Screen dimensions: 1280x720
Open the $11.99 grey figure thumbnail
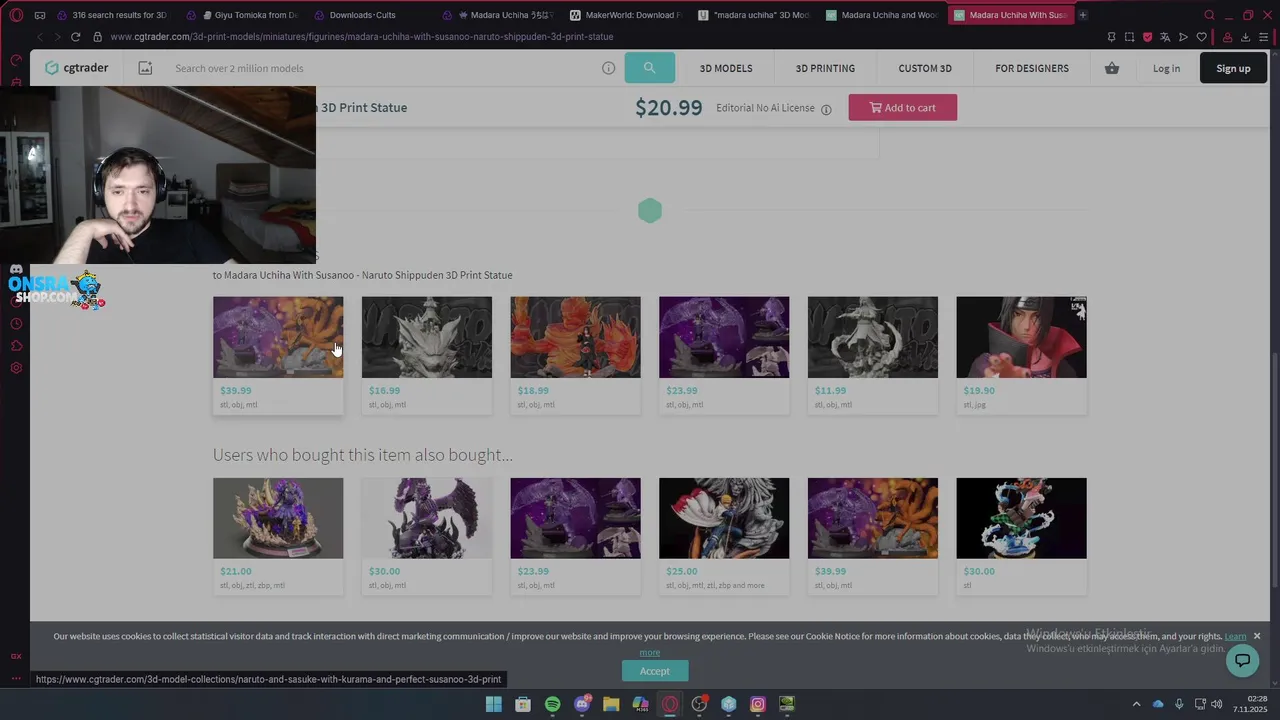tap(873, 337)
